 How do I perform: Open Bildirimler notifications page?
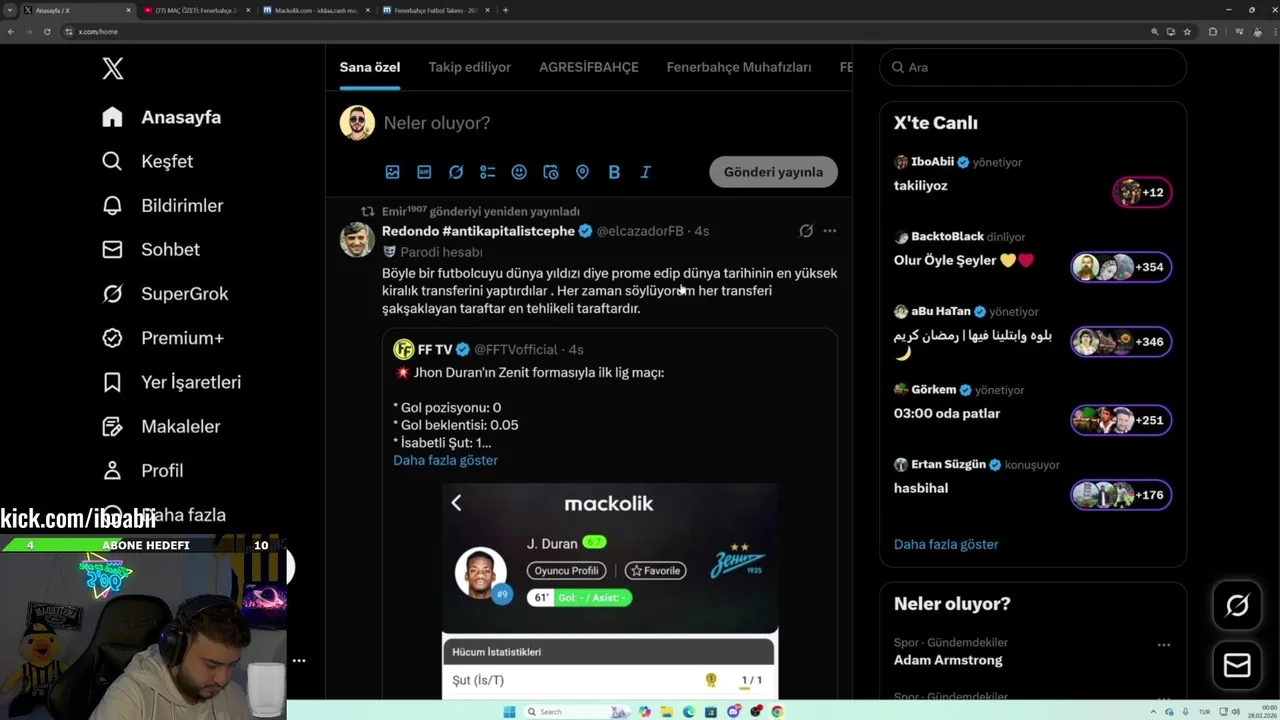pos(162,205)
